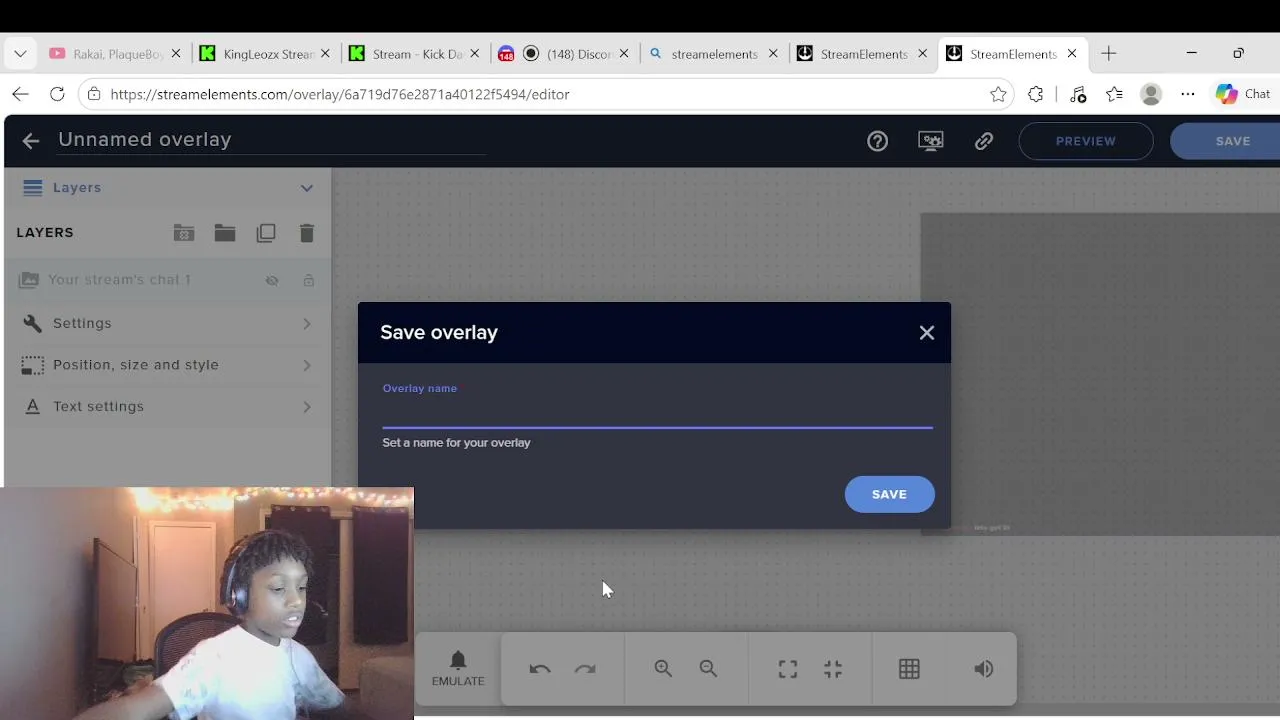Add this page to favorites

point(998,94)
